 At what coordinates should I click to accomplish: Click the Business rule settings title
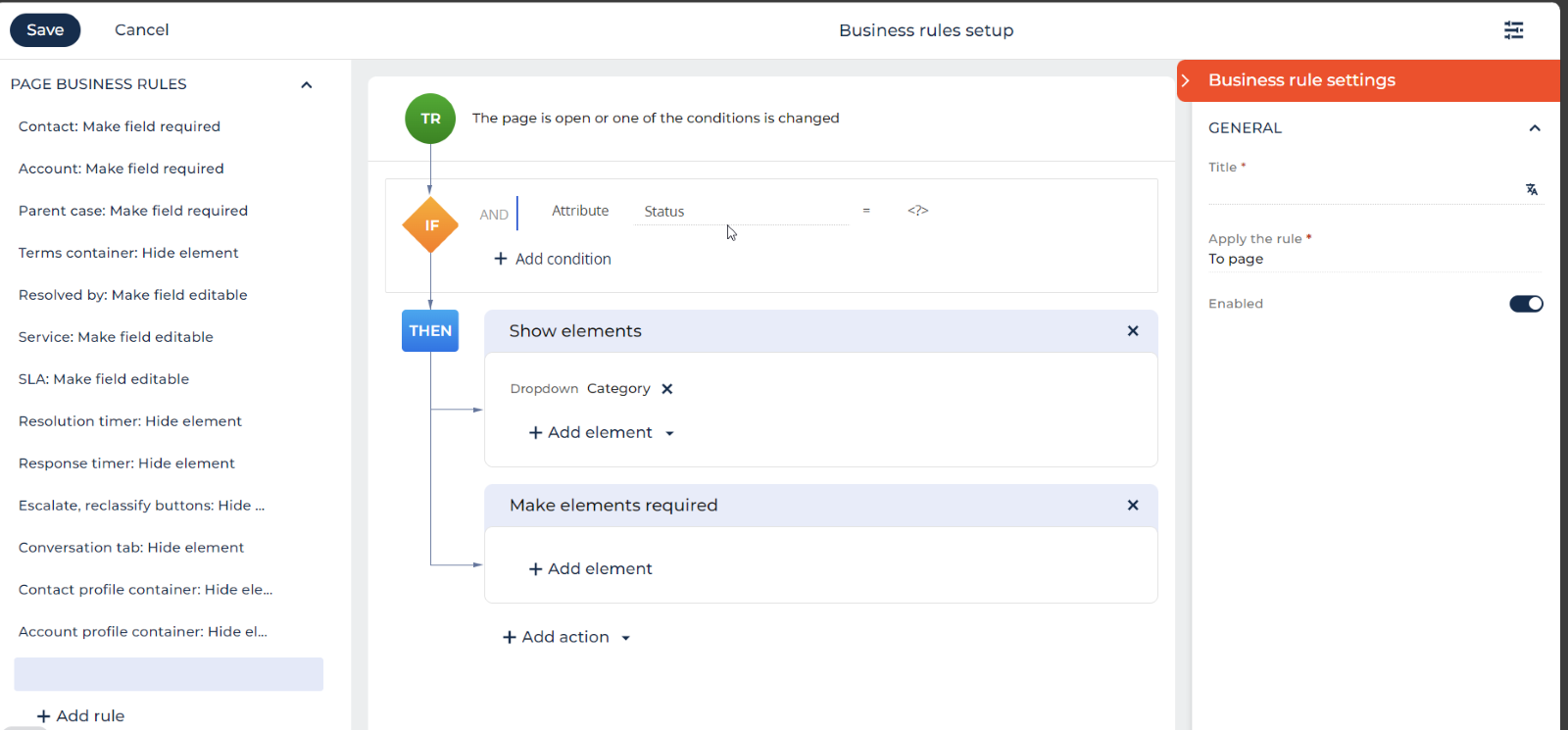1301,80
